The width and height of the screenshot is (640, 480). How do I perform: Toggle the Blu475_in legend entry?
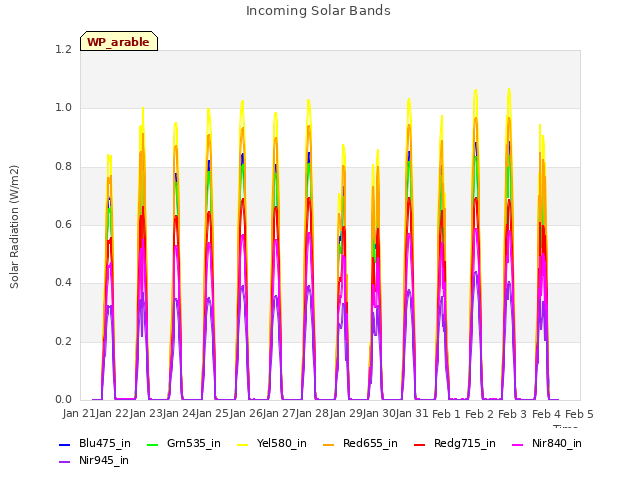tap(95, 443)
